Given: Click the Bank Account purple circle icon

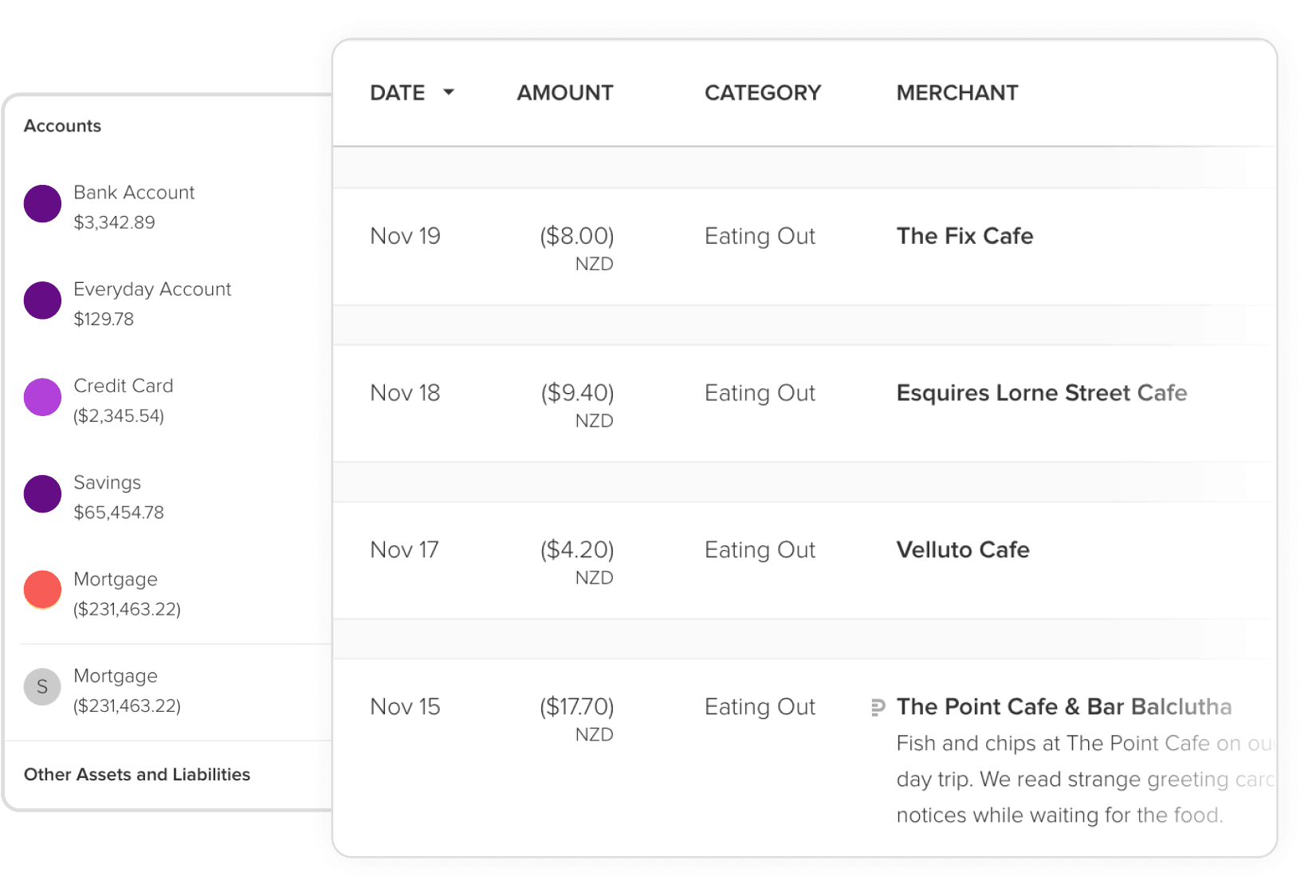Looking at the screenshot, I should [42, 204].
